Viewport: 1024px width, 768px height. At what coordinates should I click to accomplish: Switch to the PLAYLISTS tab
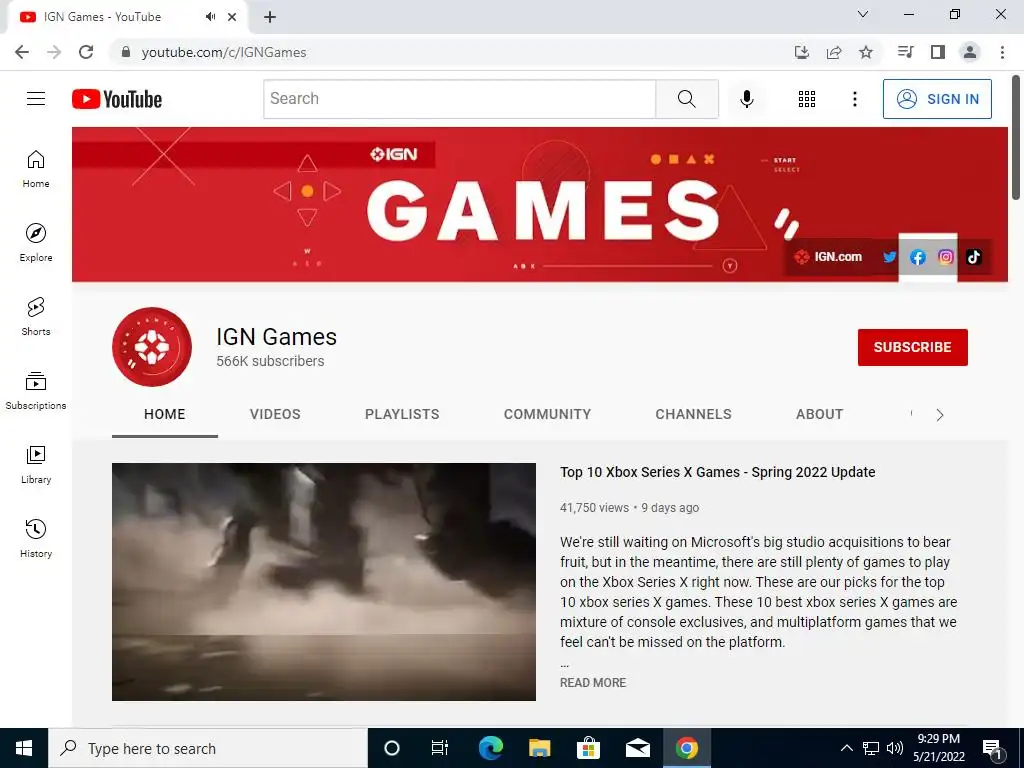pos(402,414)
